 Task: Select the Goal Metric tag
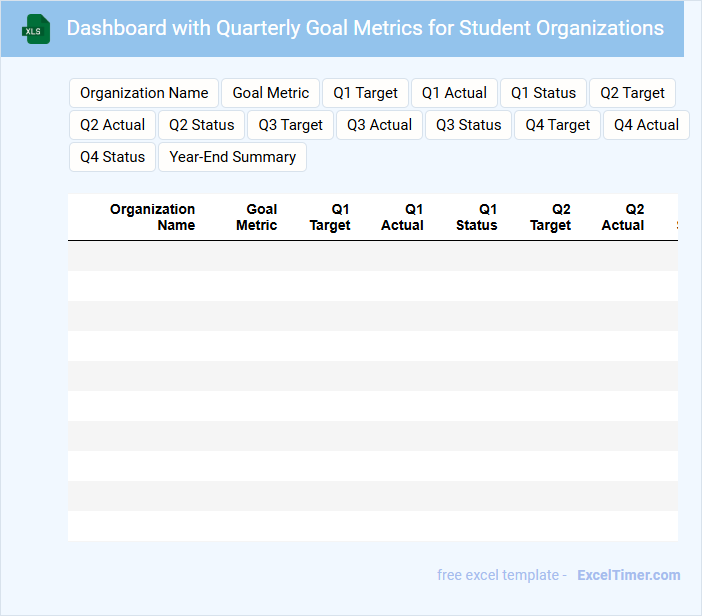(x=270, y=93)
